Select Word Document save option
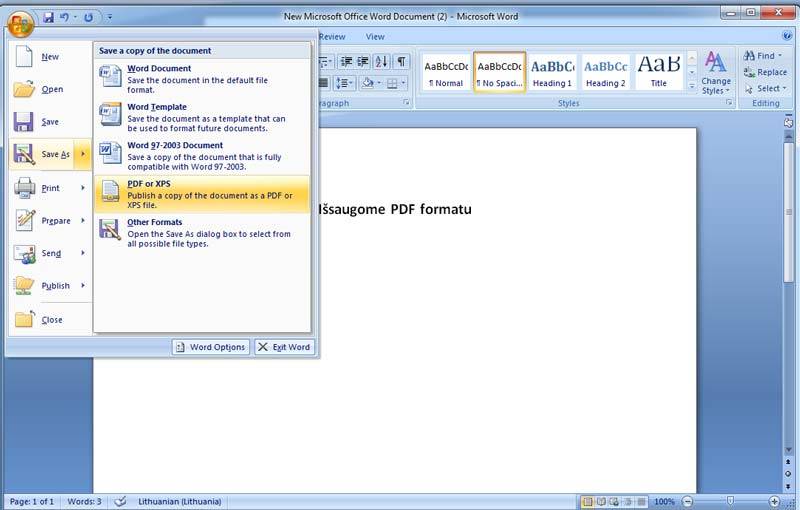The height and width of the screenshot is (510, 800). [x=202, y=79]
